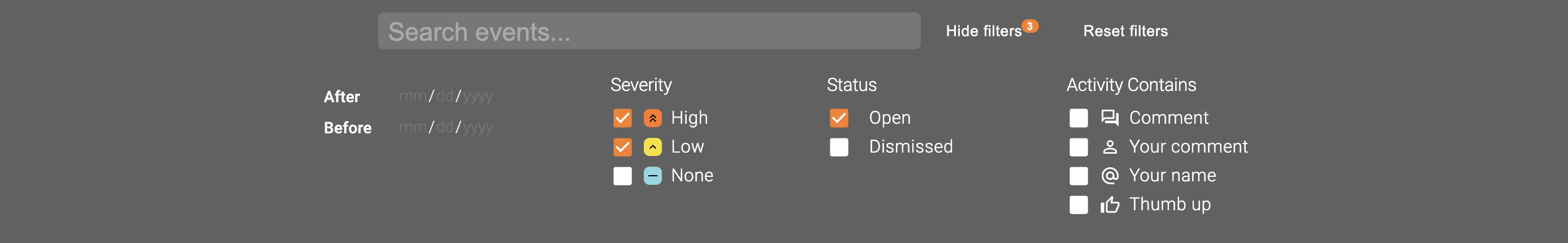The width and height of the screenshot is (1568, 243).
Task: Enable the None severity checkbox
Action: click(622, 176)
